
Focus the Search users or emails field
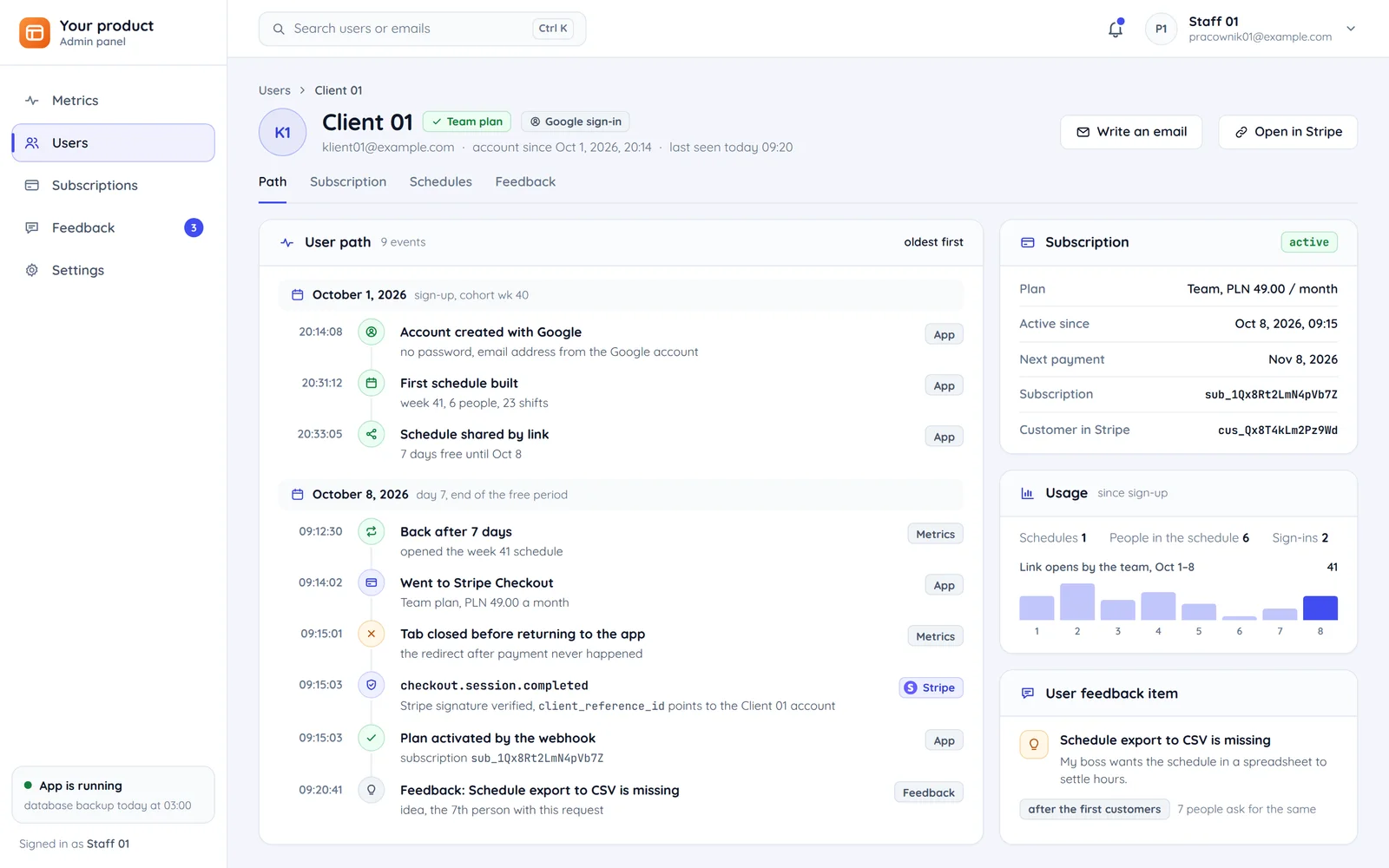click(422, 29)
